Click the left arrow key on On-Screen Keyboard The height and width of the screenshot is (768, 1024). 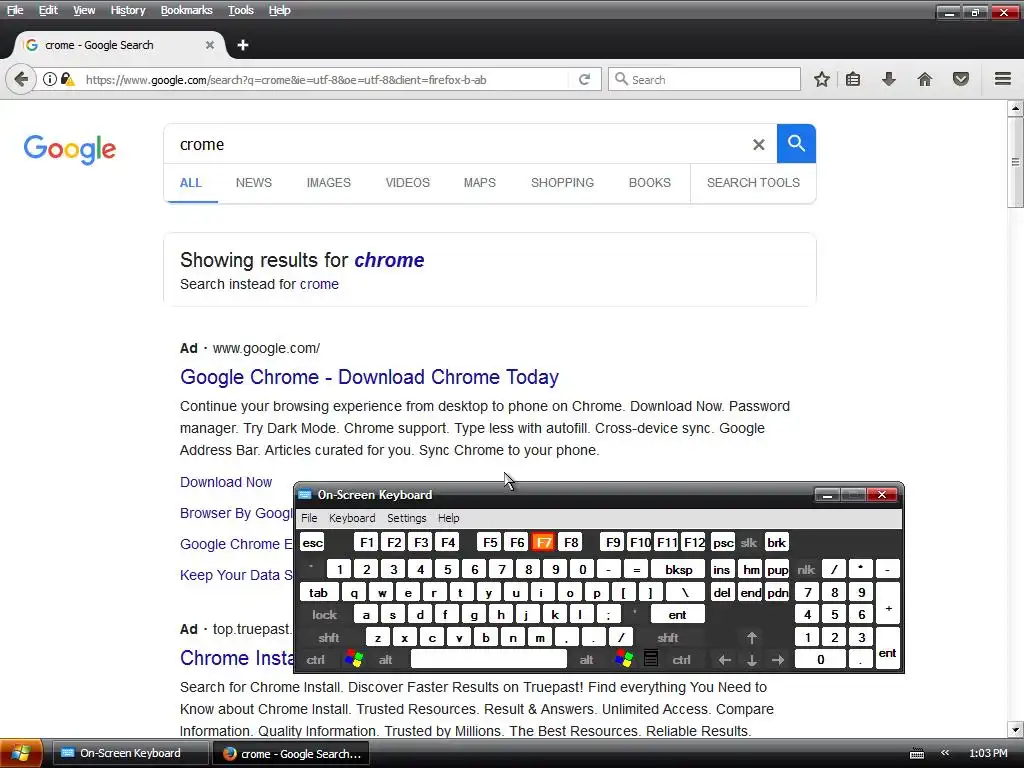tap(725, 660)
